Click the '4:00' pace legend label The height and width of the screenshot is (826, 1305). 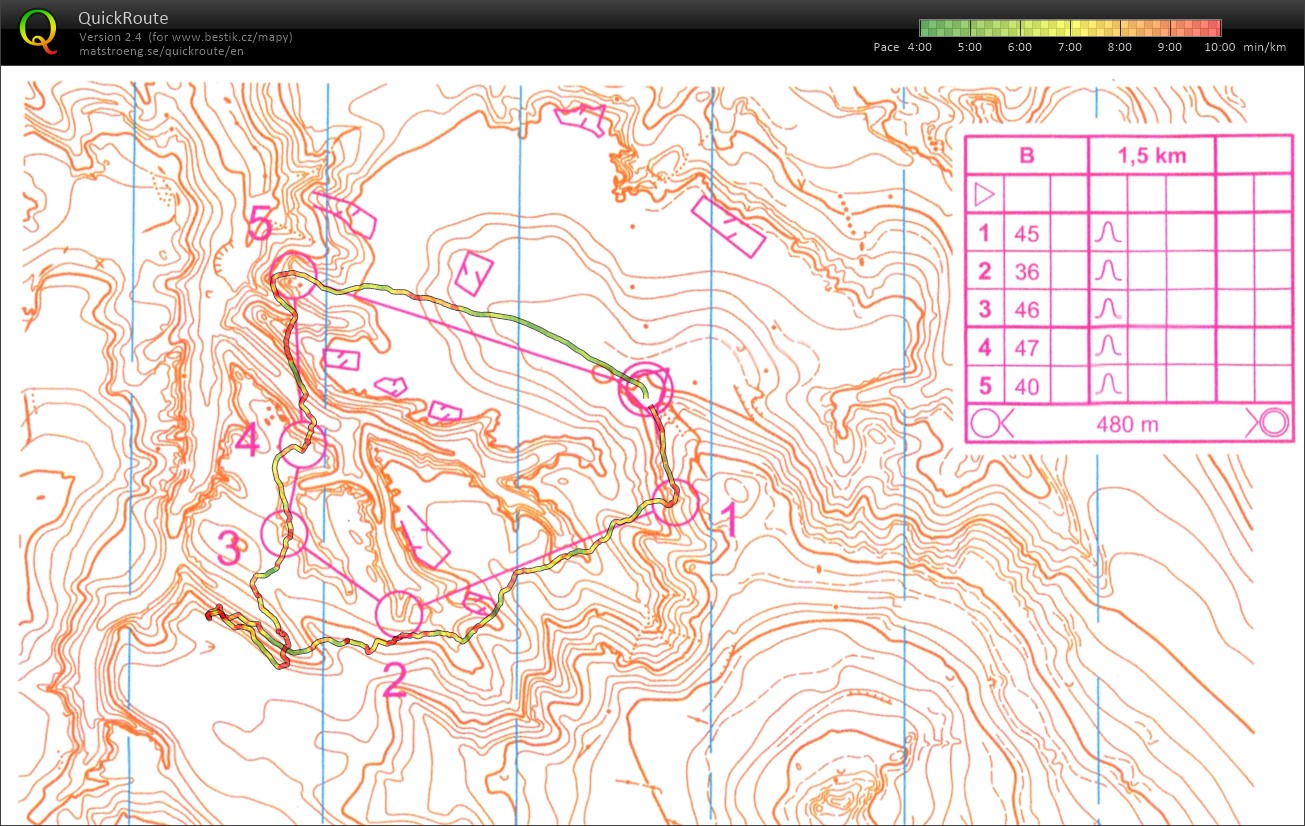click(919, 47)
